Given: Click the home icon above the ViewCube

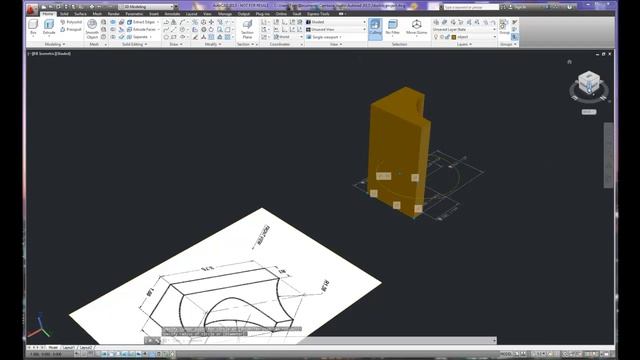Looking at the screenshot, I should point(569,62).
